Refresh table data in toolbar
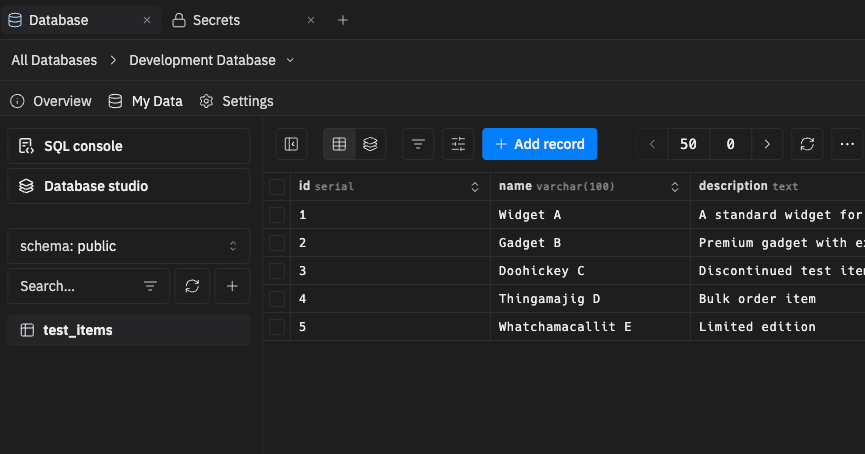This screenshot has height=454, width=865. pos(807,144)
